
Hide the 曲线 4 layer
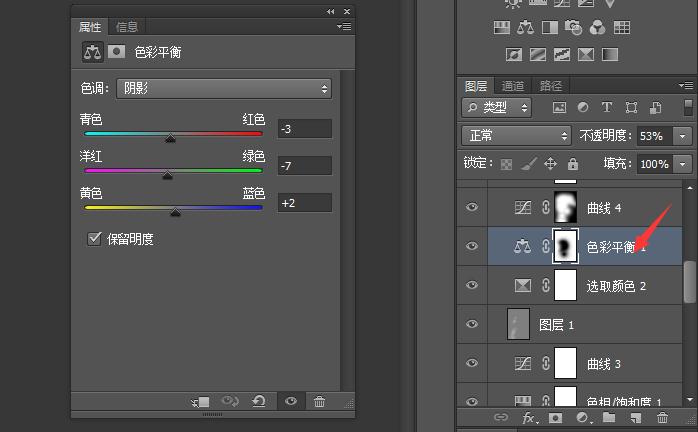[x=472, y=208]
